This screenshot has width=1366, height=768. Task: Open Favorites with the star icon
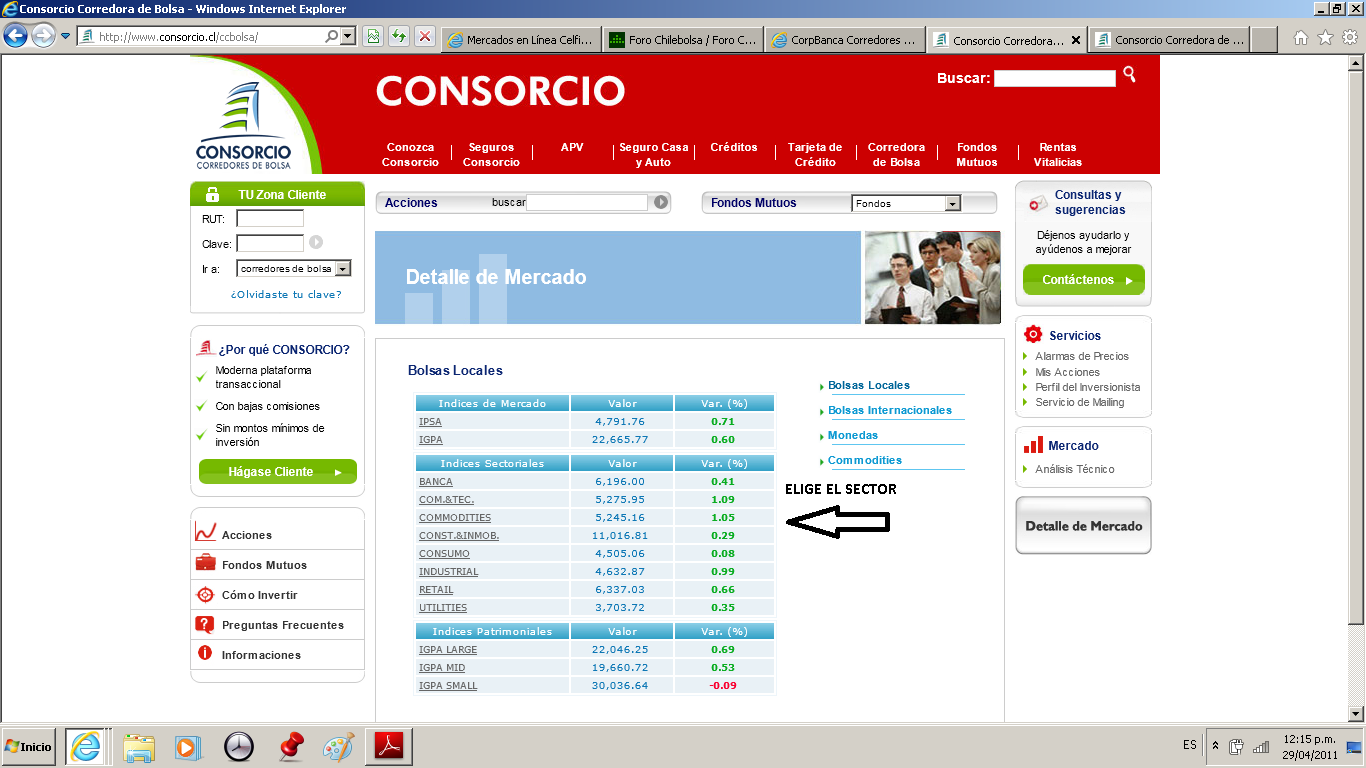[1326, 38]
